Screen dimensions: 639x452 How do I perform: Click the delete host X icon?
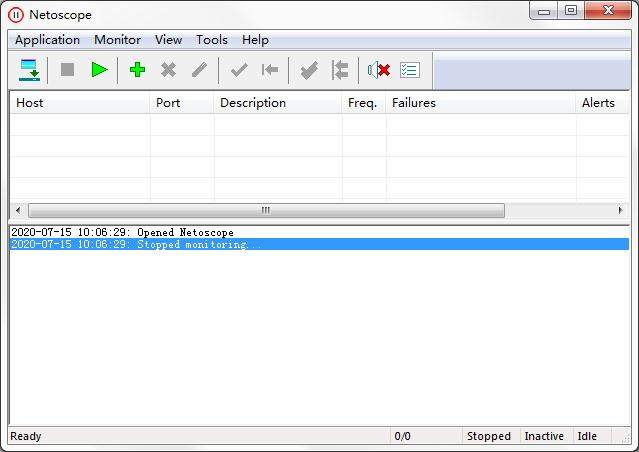coord(169,70)
